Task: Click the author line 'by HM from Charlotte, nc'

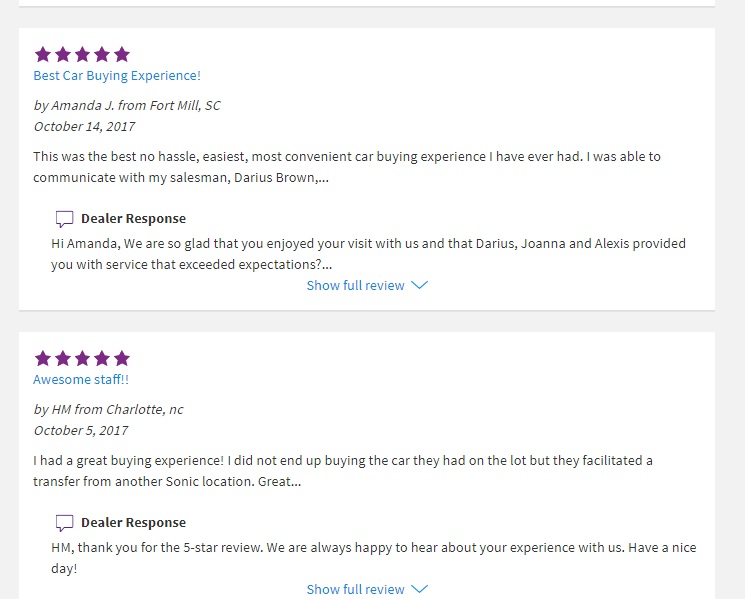Action: (108, 409)
